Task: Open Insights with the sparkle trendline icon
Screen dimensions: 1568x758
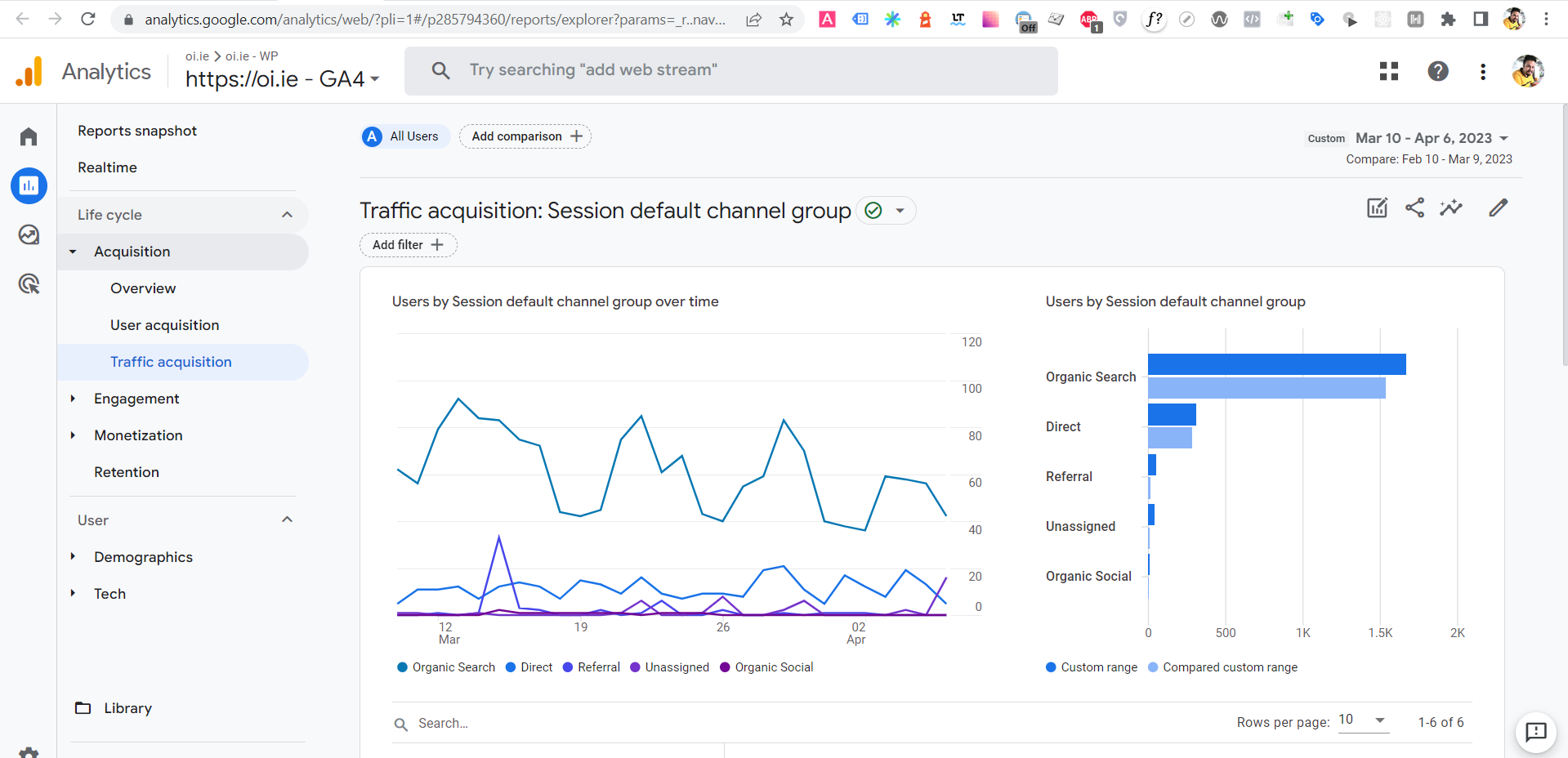Action: point(1452,207)
